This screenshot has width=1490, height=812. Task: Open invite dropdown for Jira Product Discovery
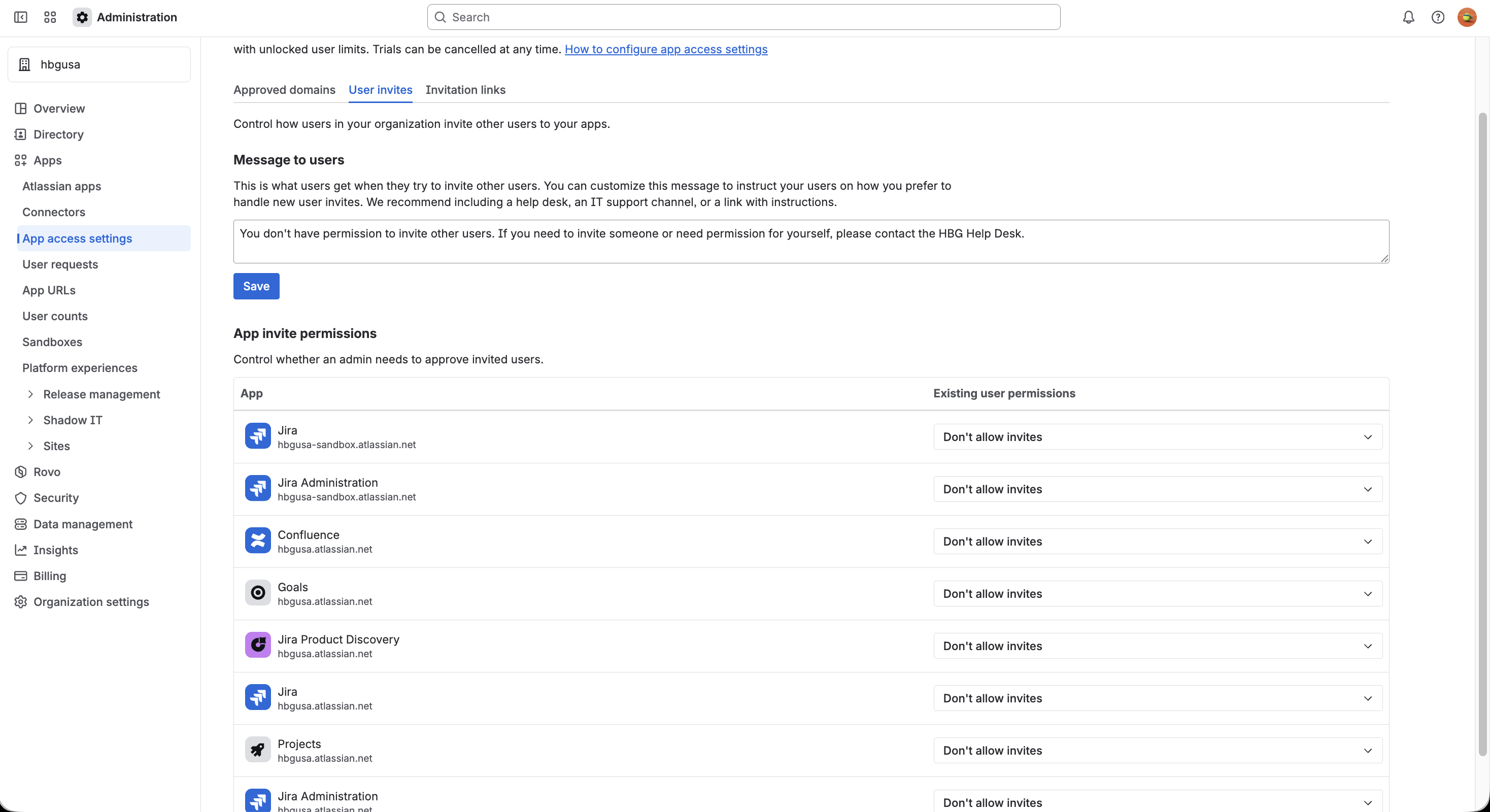tap(1158, 646)
